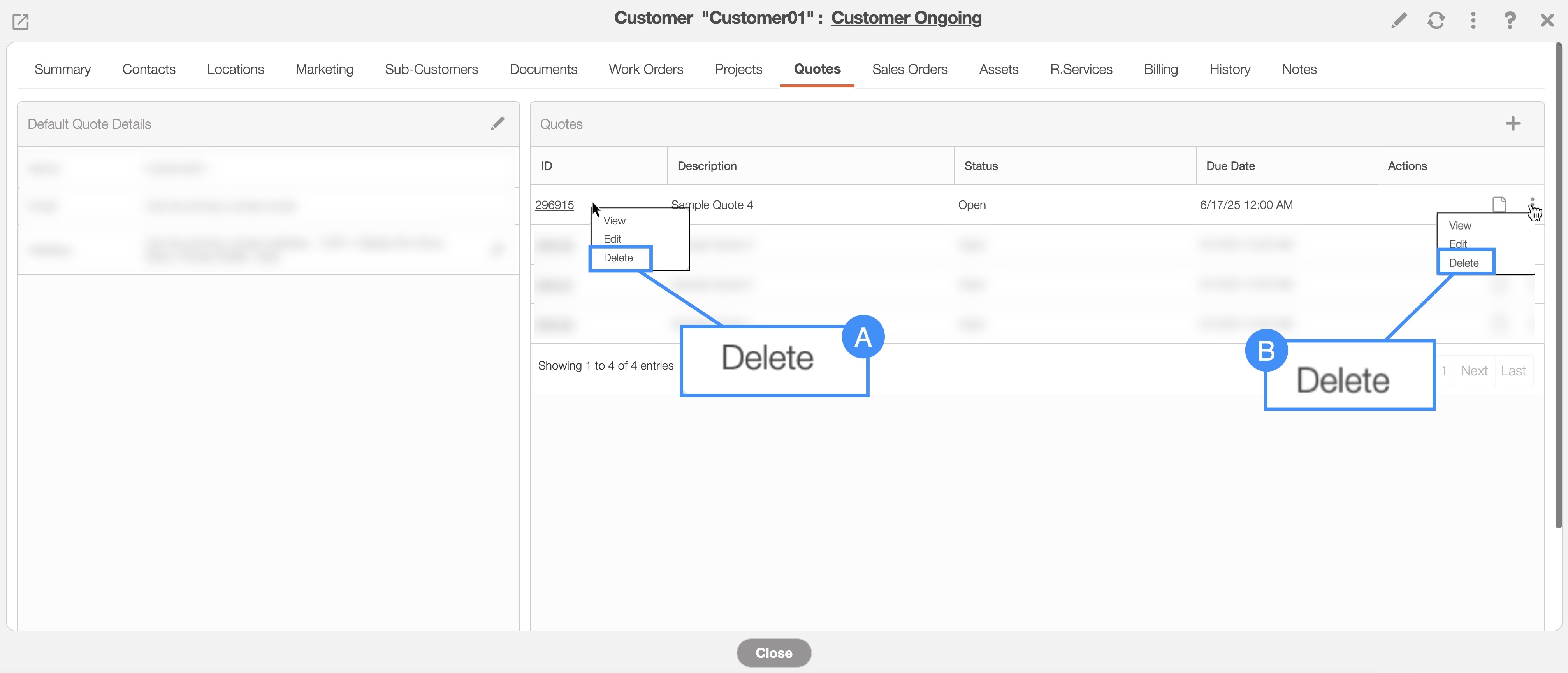The width and height of the screenshot is (1568, 673).
Task: Select Delete in the right actions menu
Action: [x=1463, y=263]
